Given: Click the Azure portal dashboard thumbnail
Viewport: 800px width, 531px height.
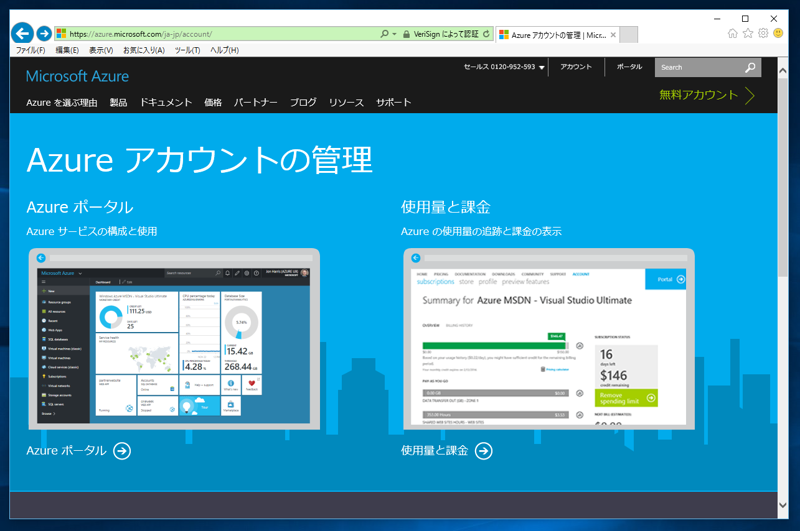Looking at the screenshot, I should (x=174, y=339).
